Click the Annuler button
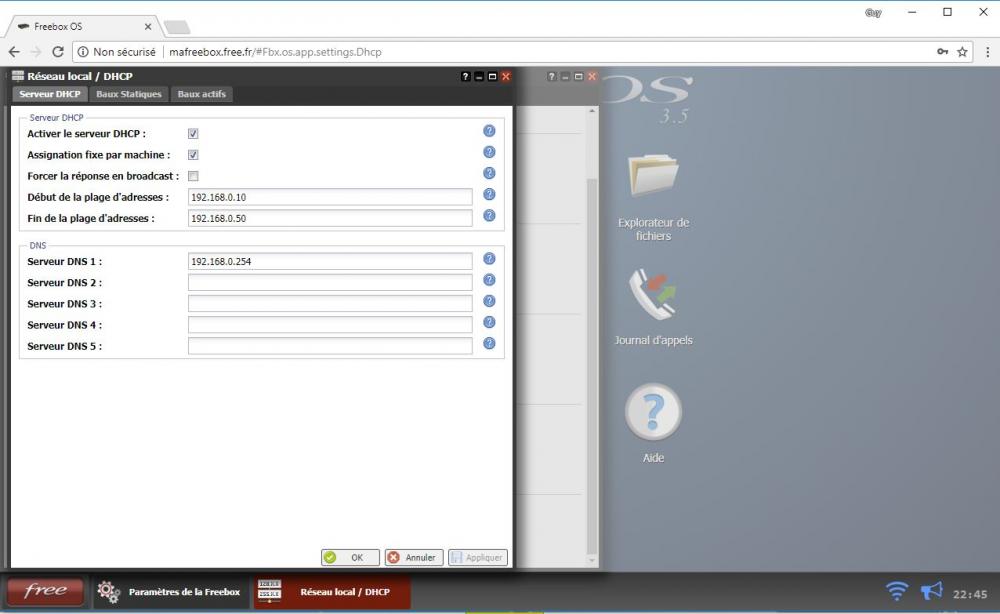This screenshot has width=1000, height=614. click(414, 557)
